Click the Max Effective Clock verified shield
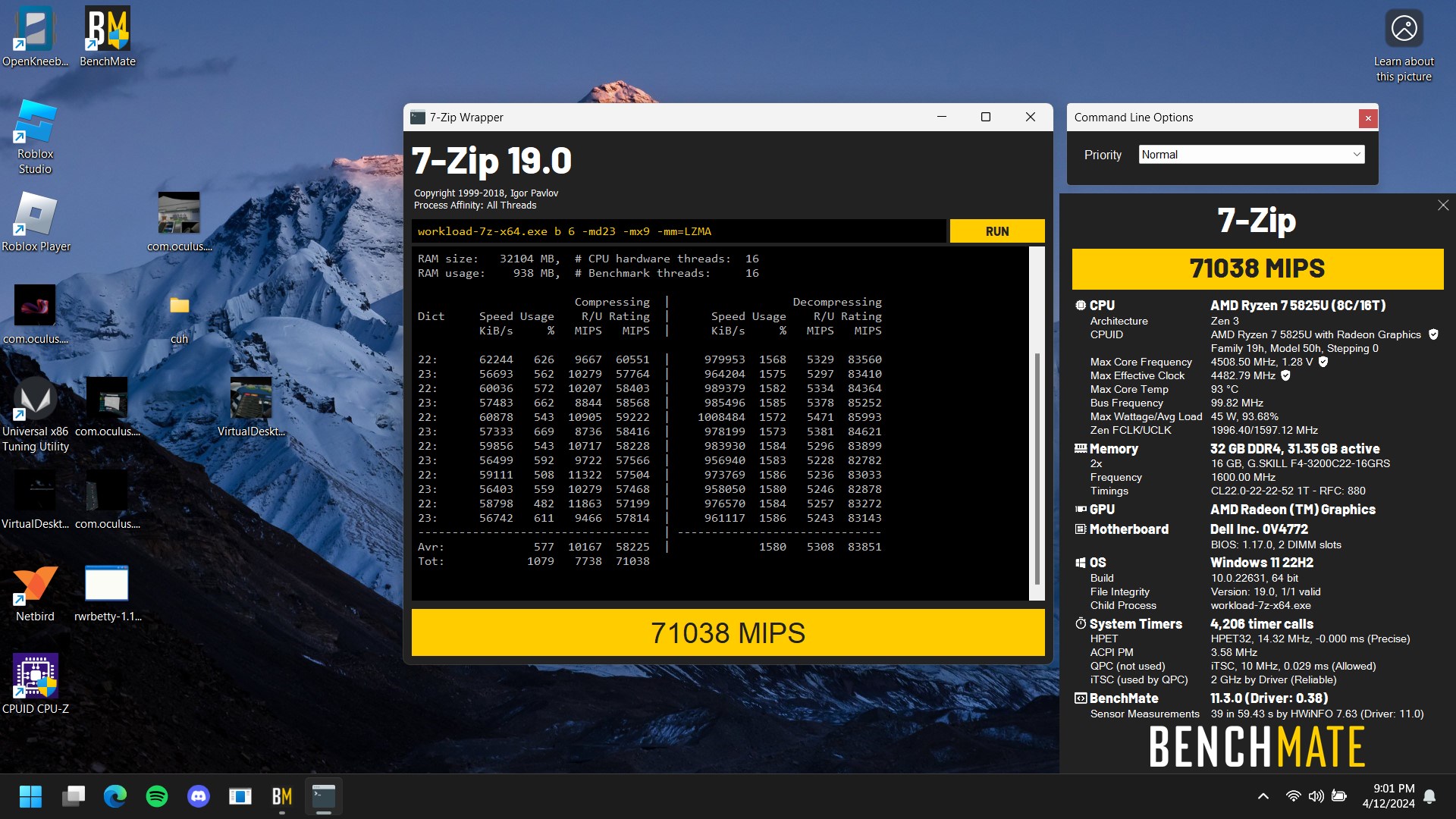The height and width of the screenshot is (819, 1456). [1285, 375]
